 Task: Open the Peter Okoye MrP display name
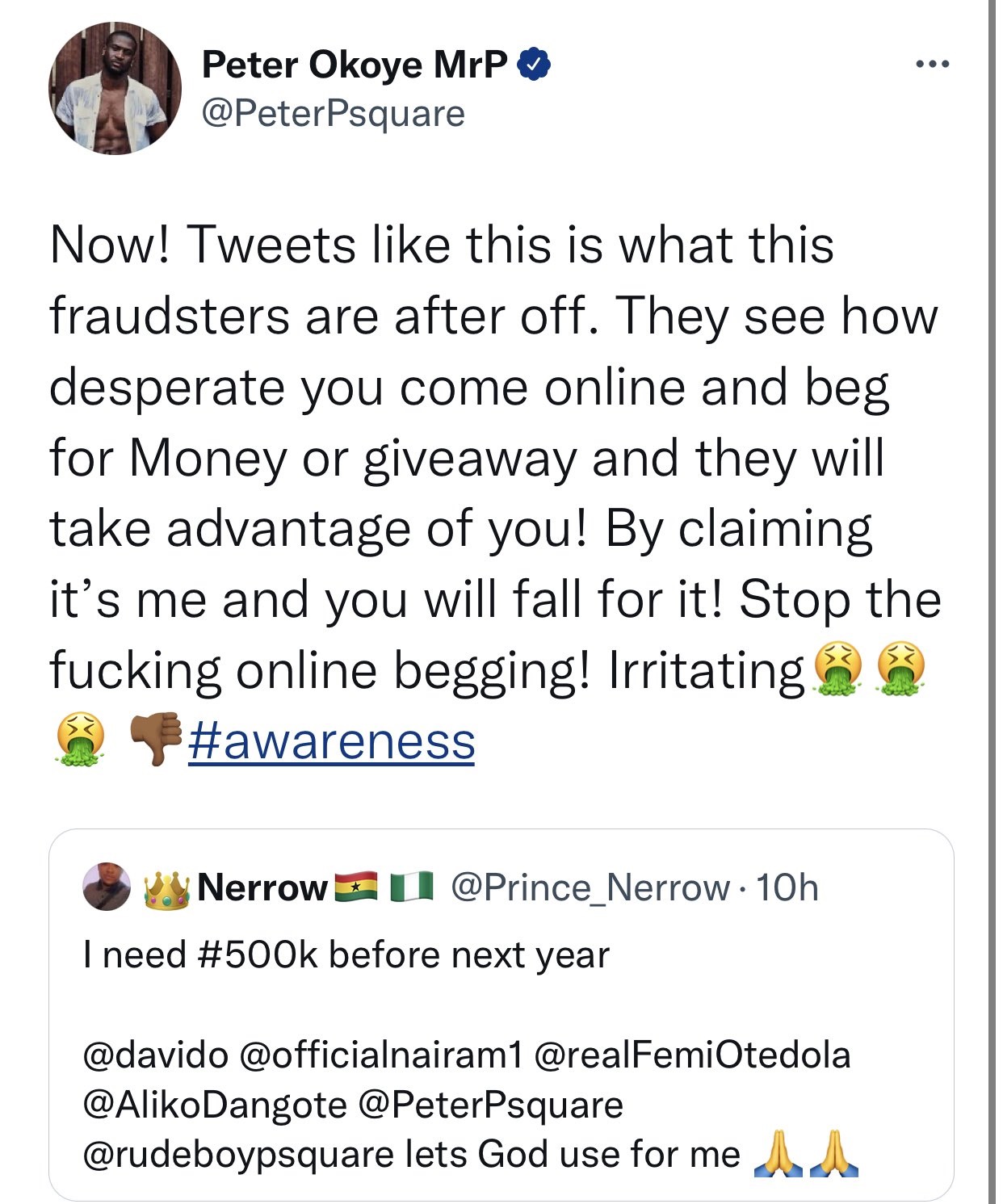tap(355, 65)
